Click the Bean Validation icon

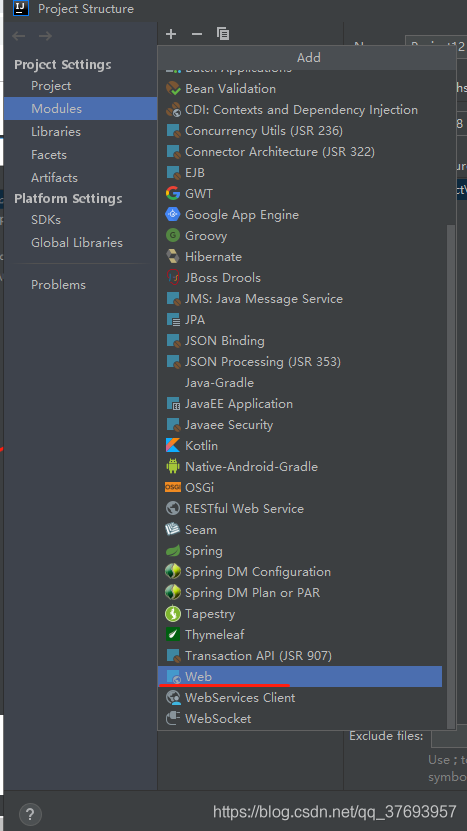[173, 89]
